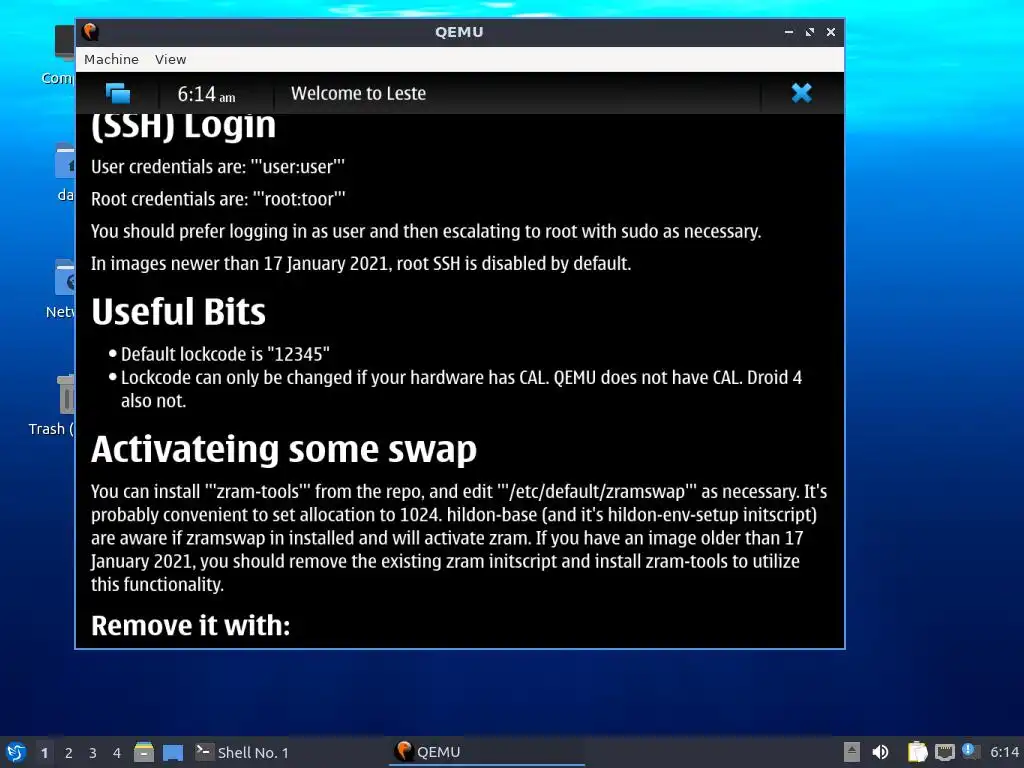
Task: Click the notification search tray icon
Action: click(x=970, y=752)
